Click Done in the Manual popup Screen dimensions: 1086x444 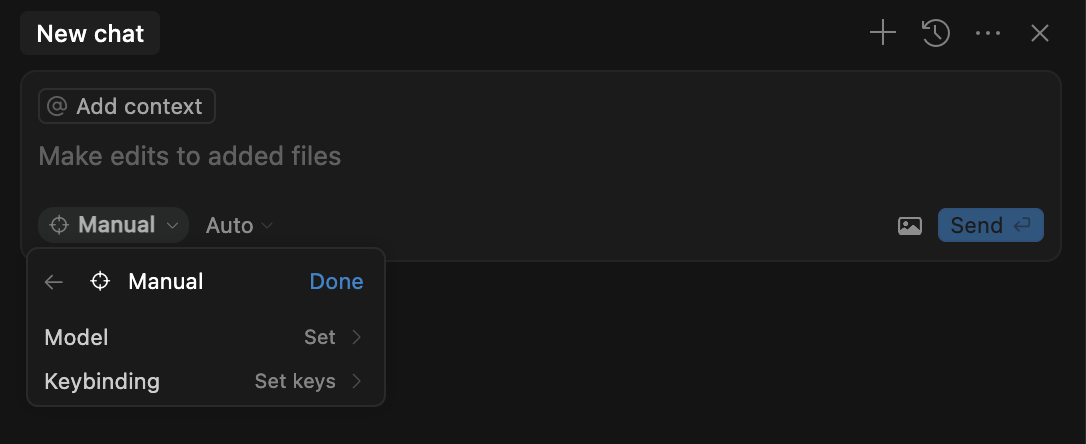(336, 282)
